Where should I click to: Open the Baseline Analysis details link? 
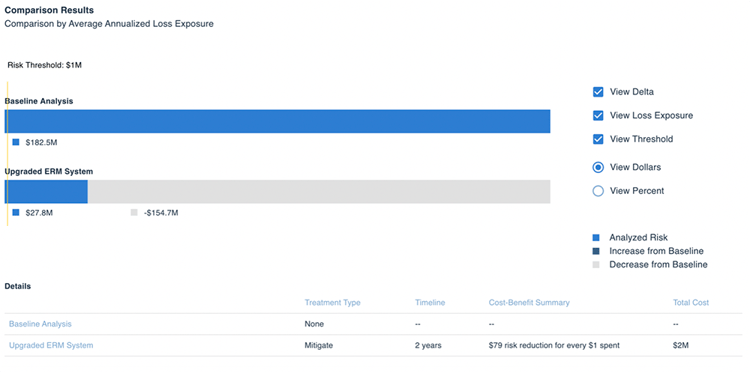[x=40, y=324]
